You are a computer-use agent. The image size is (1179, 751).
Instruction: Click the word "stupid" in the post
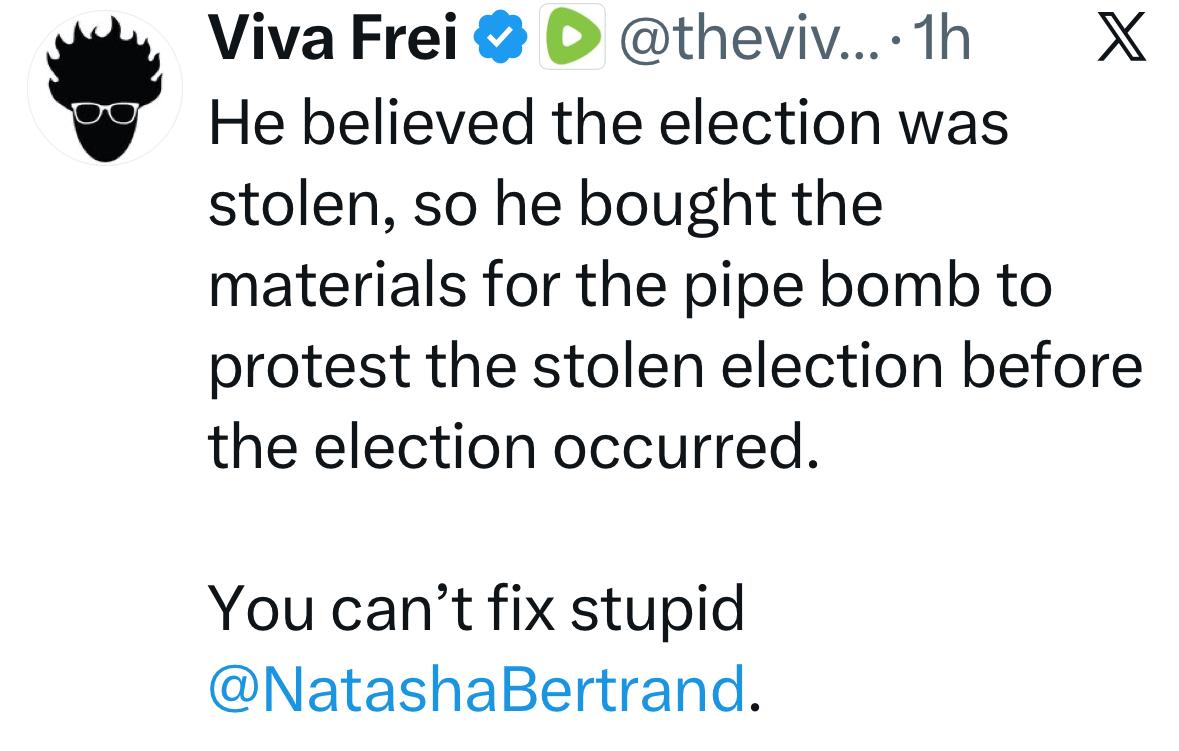(658, 608)
